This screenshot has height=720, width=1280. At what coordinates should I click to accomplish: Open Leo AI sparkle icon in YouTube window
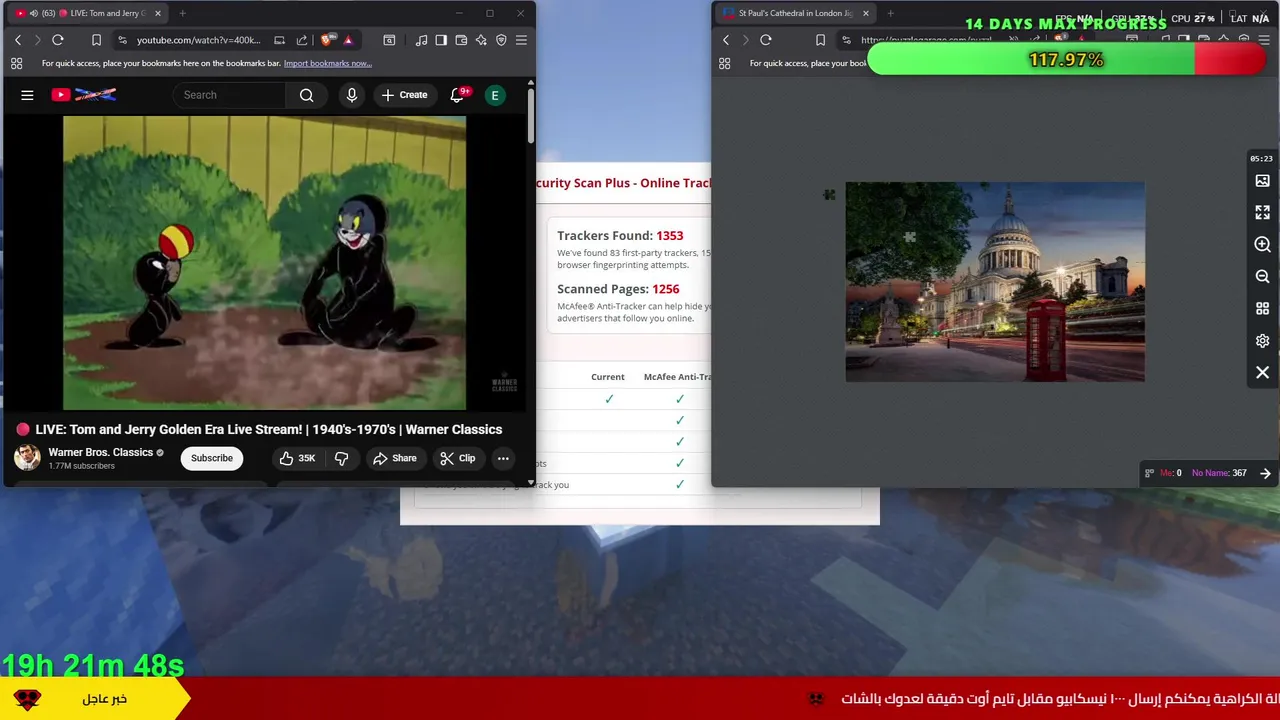pos(481,40)
